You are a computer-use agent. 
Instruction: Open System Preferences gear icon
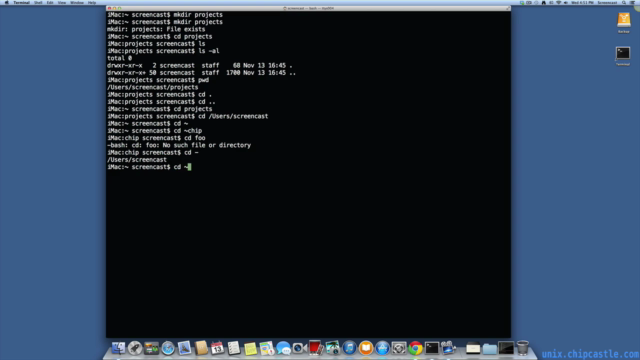point(399,348)
